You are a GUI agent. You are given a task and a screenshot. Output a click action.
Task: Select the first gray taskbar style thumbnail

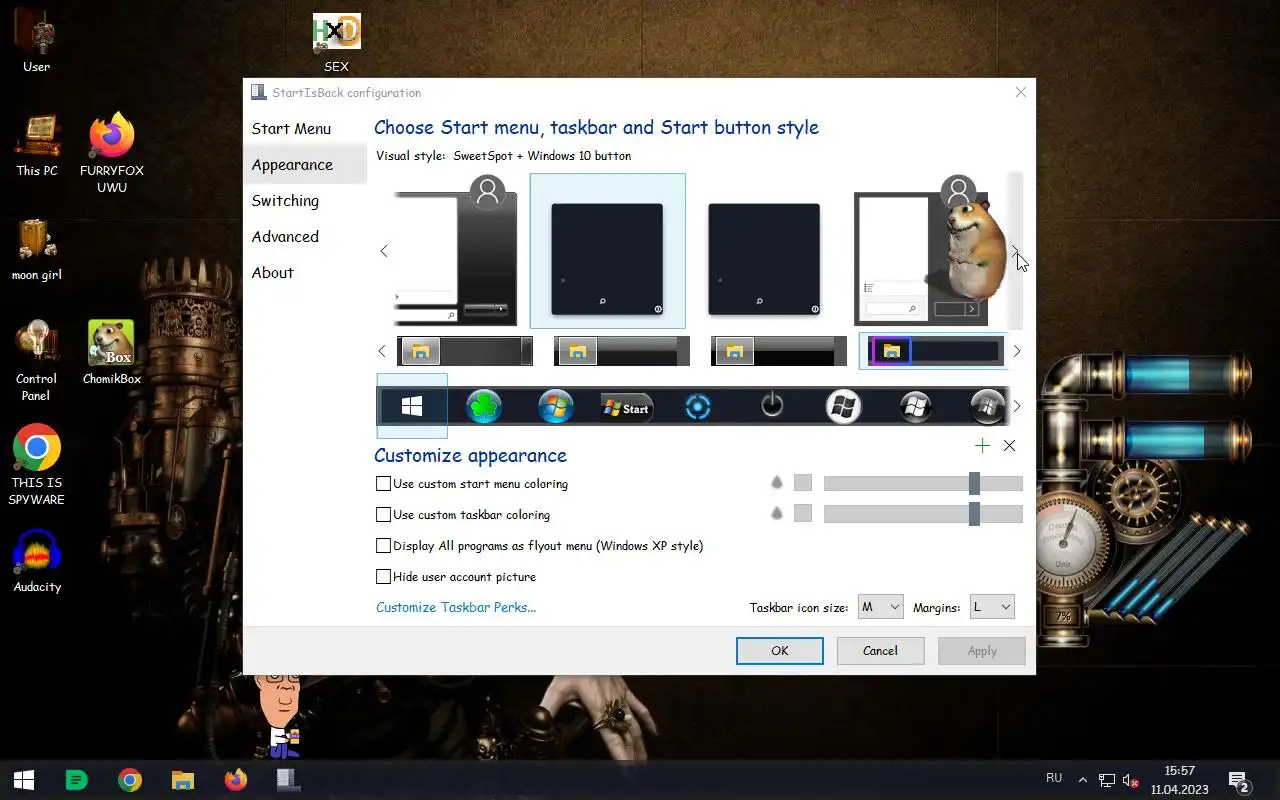[465, 351]
